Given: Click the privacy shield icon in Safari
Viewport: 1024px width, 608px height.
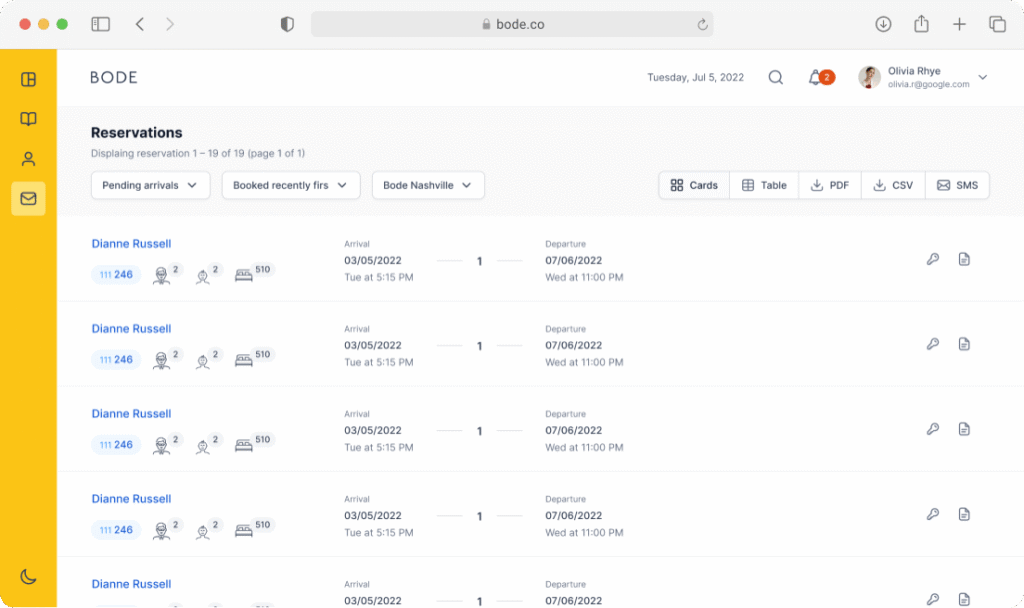Looking at the screenshot, I should pyautogui.click(x=287, y=24).
